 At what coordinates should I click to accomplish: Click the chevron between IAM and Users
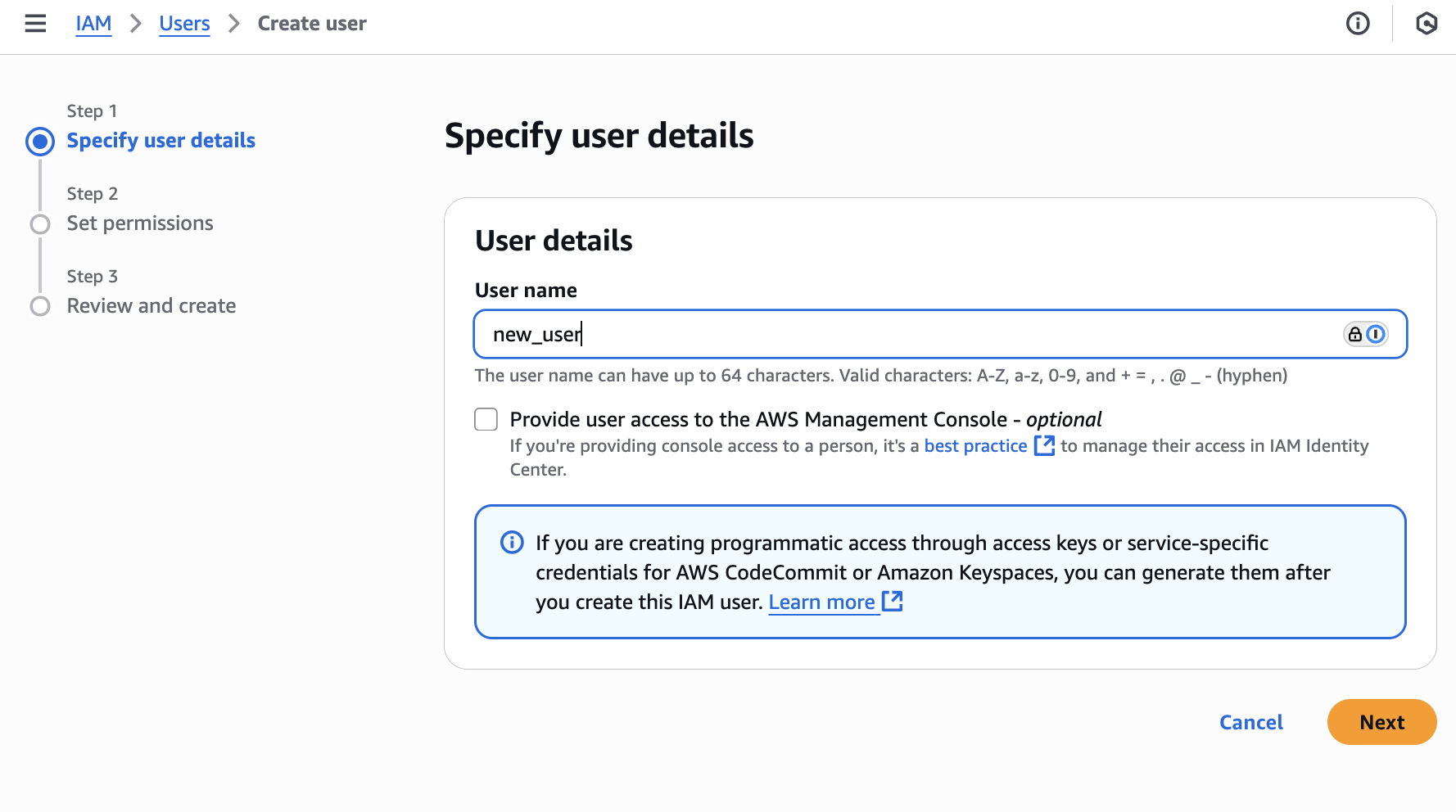[x=136, y=24]
